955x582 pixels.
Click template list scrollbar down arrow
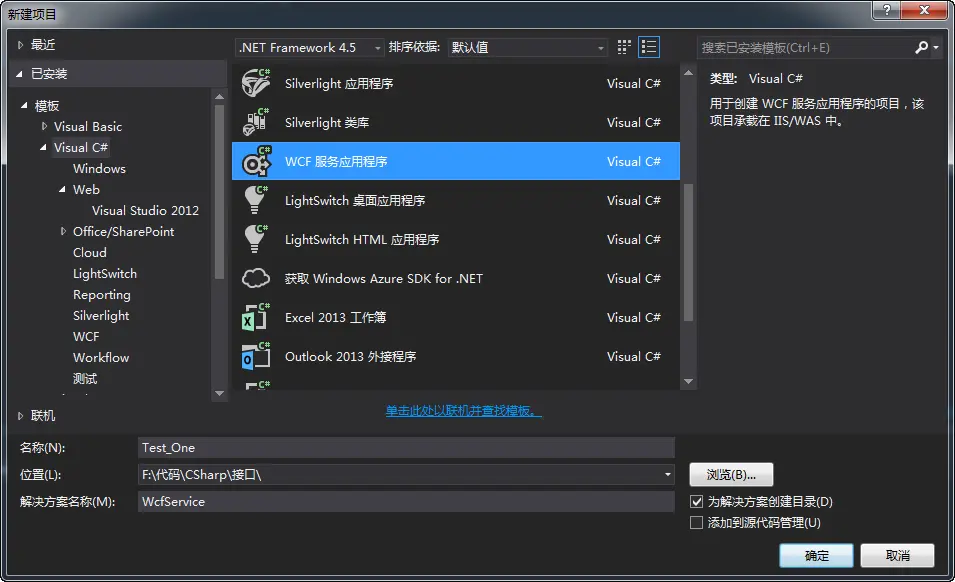click(688, 382)
